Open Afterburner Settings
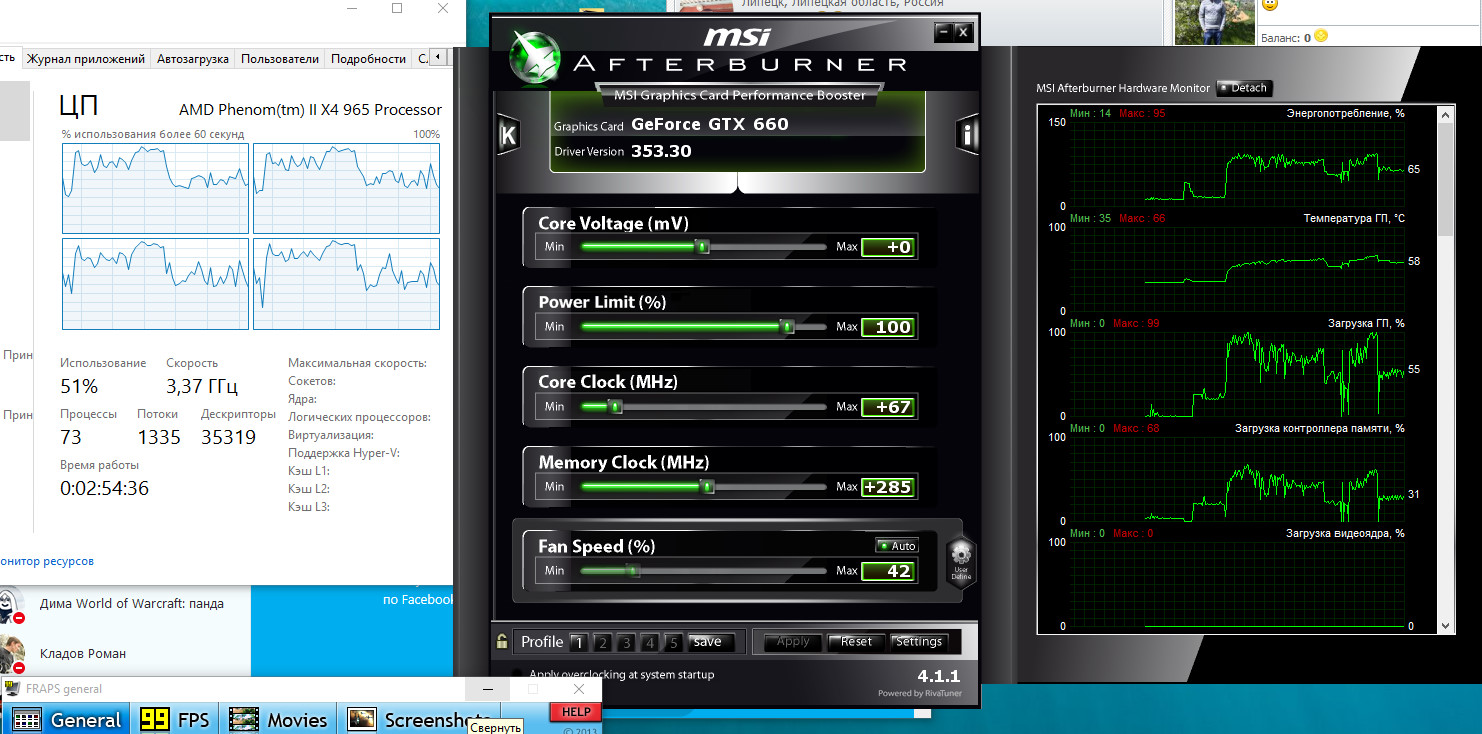The height and width of the screenshot is (734, 1482). coord(918,642)
